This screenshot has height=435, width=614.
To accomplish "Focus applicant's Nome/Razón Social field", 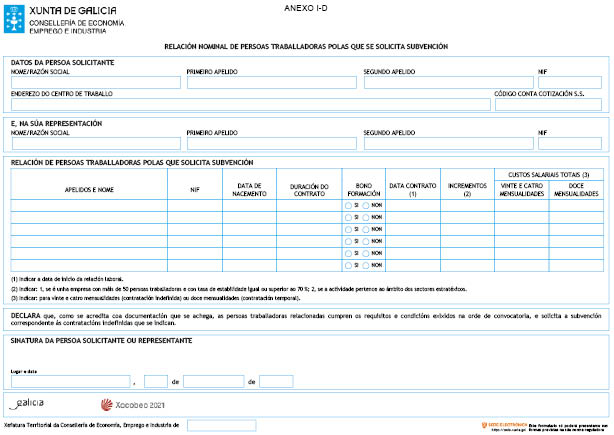I will tap(95, 82).
